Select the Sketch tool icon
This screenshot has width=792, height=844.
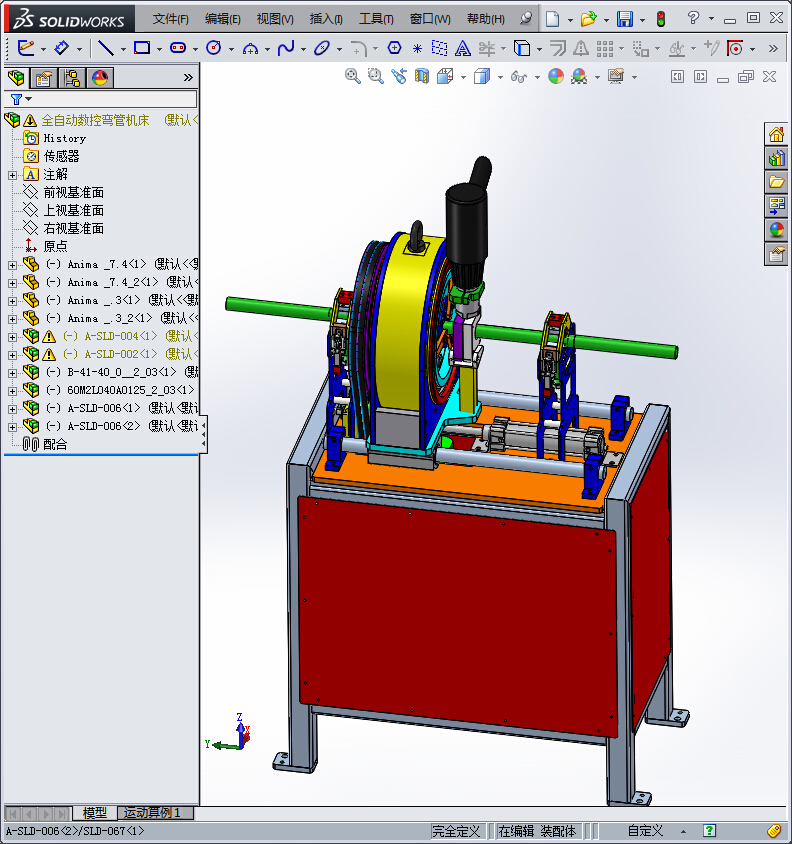coord(26,48)
